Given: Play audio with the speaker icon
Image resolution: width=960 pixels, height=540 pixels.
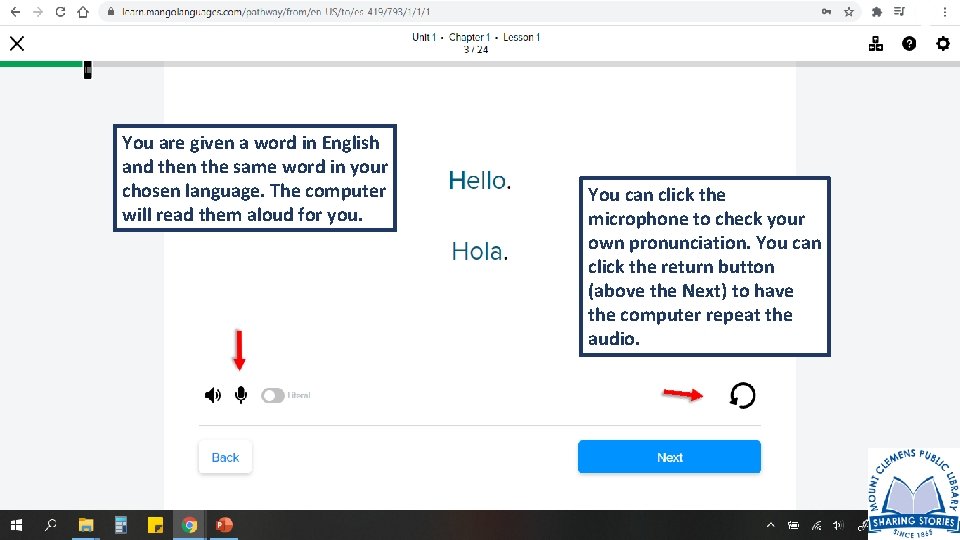Looking at the screenshot, I should (212, 395).
